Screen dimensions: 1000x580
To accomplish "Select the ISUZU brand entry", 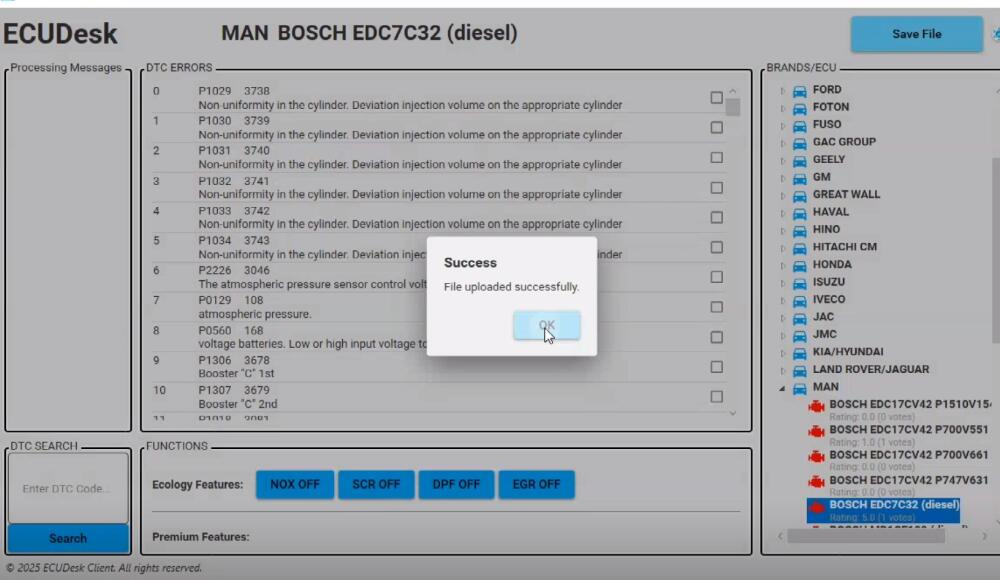I will (x=828, y=282).
